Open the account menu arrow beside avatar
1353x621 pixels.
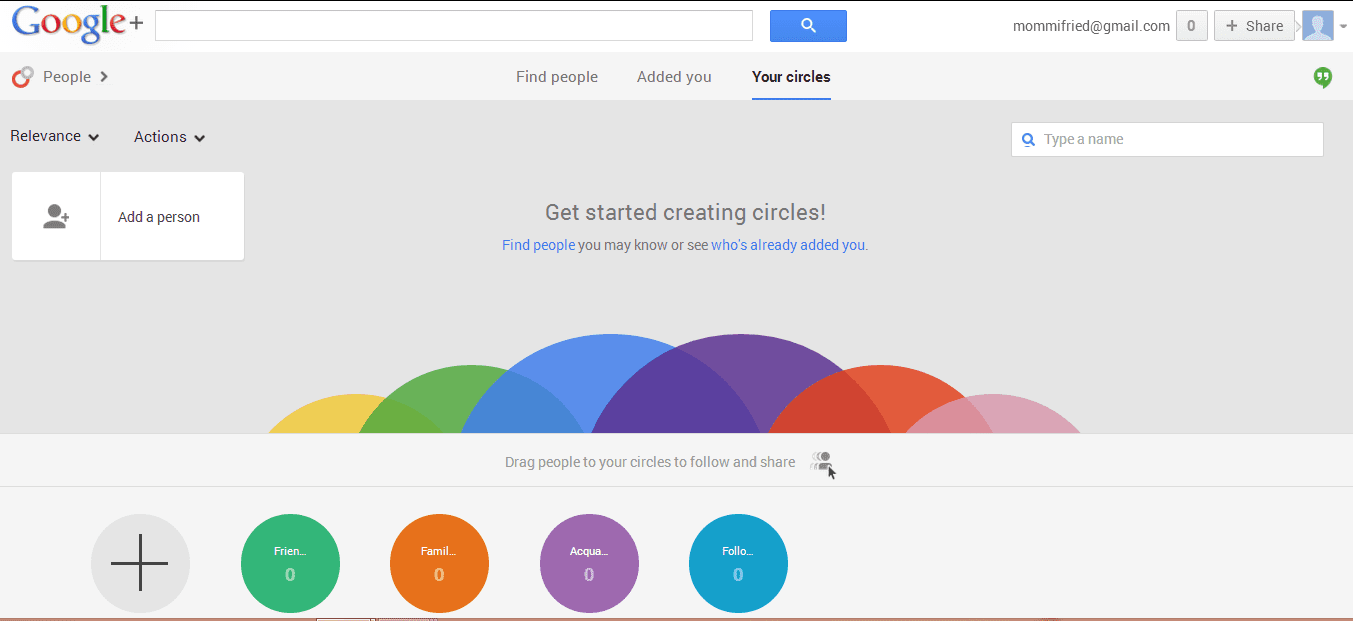coord(1343,27)
